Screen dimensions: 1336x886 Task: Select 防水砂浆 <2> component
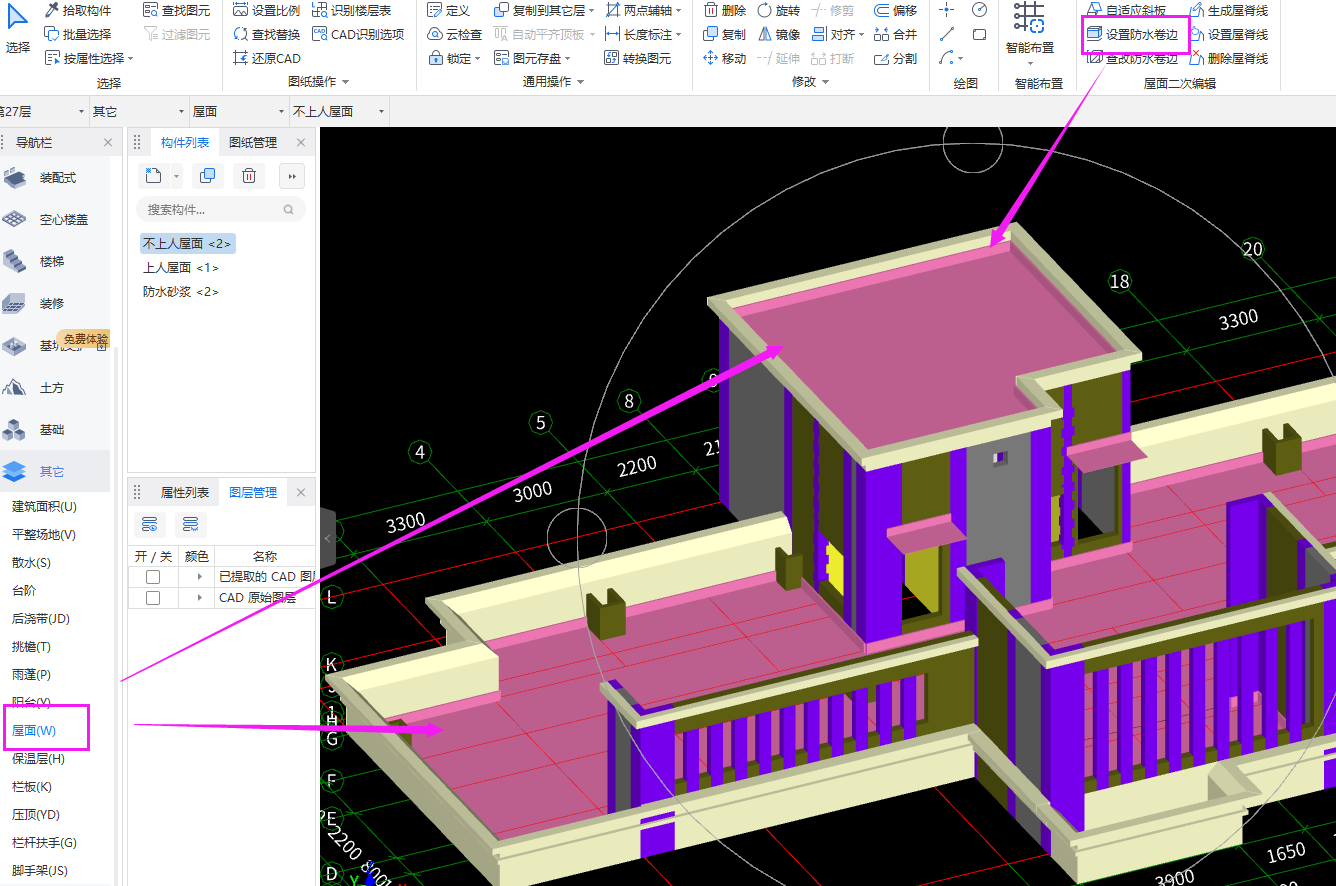pos(181,292)
